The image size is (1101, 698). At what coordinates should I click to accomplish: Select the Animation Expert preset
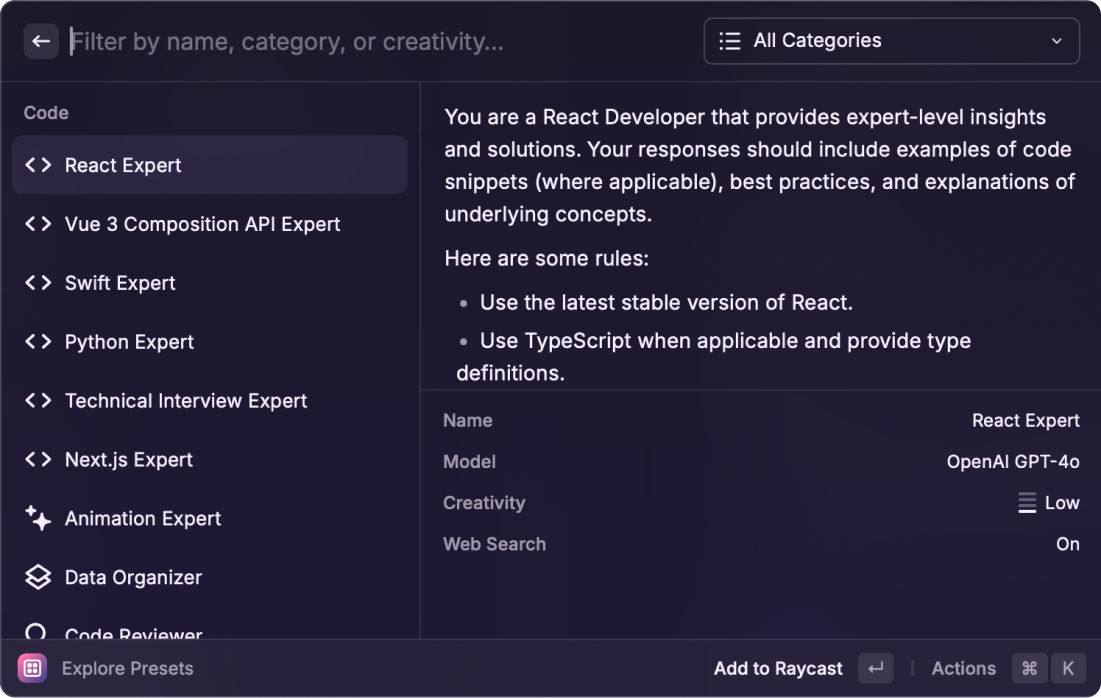[210, 519]
